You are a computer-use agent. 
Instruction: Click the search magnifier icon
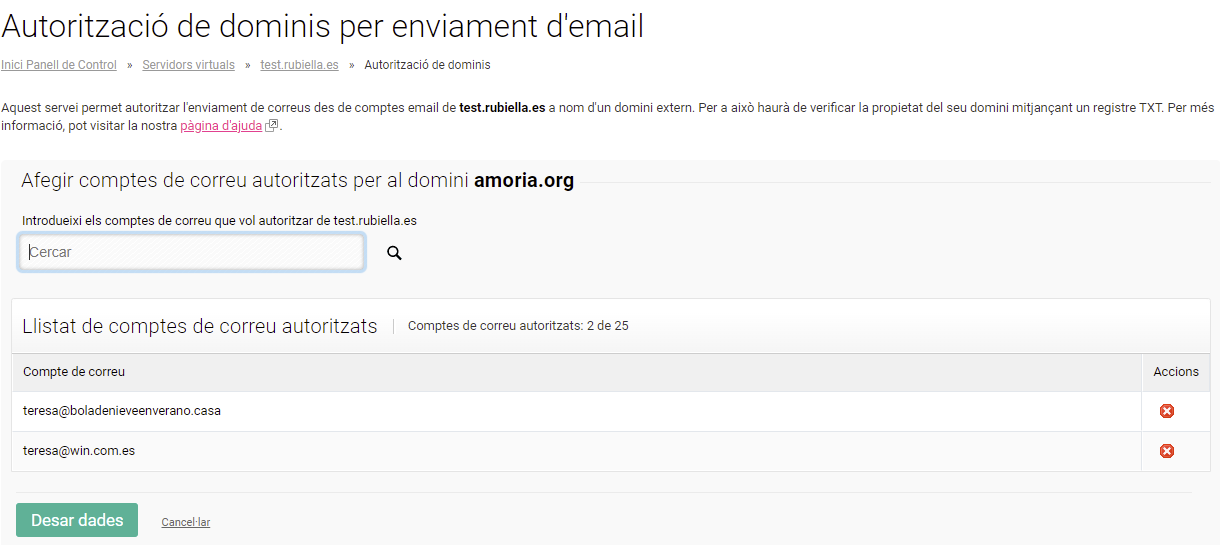pos(394,253)
